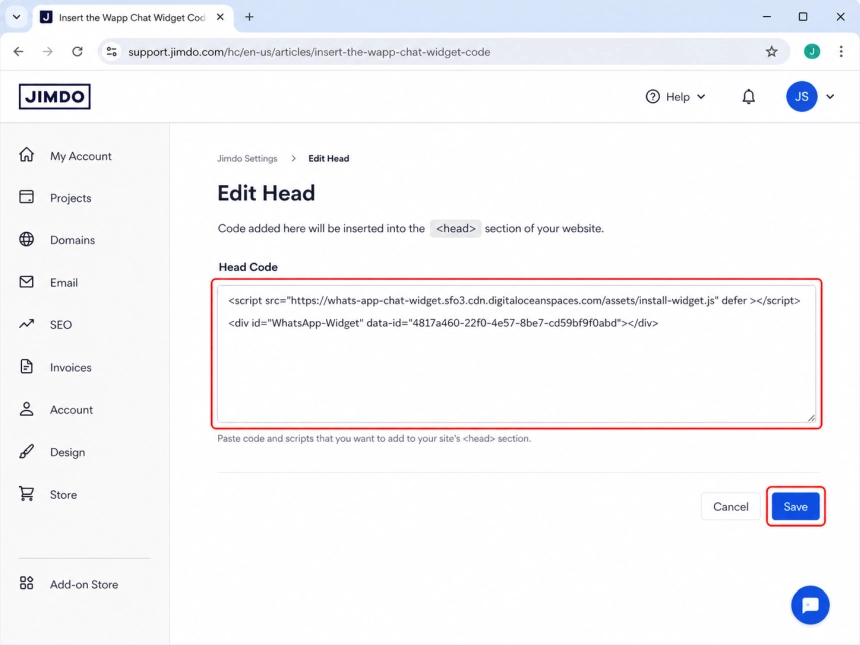
Task: Open SEO in sidebar
Action: pos(61,325)
